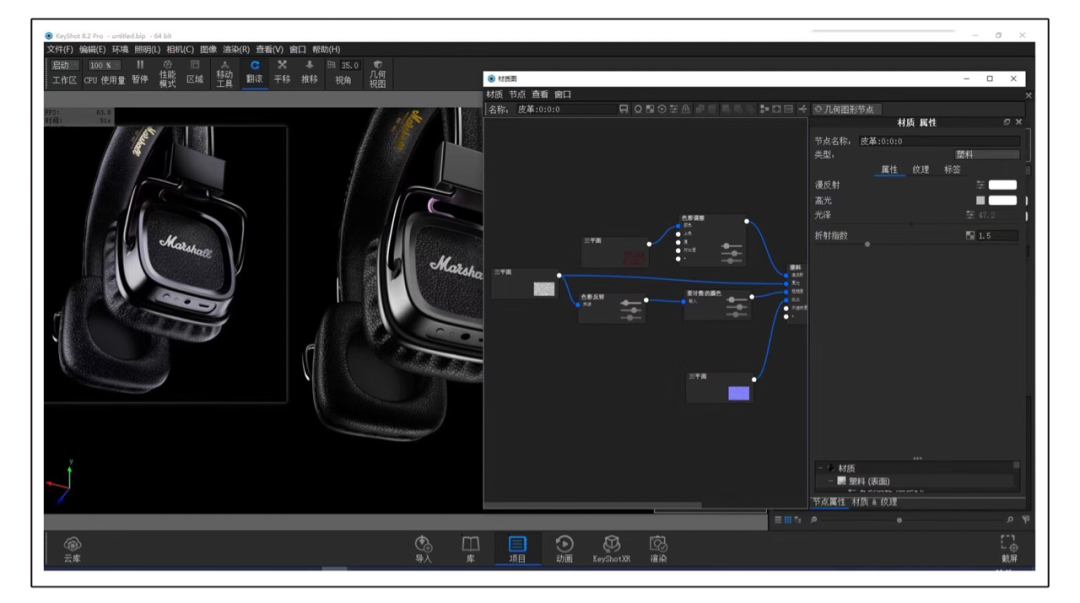
Task: Collapse the 材质 tree node
Action: 820,468
